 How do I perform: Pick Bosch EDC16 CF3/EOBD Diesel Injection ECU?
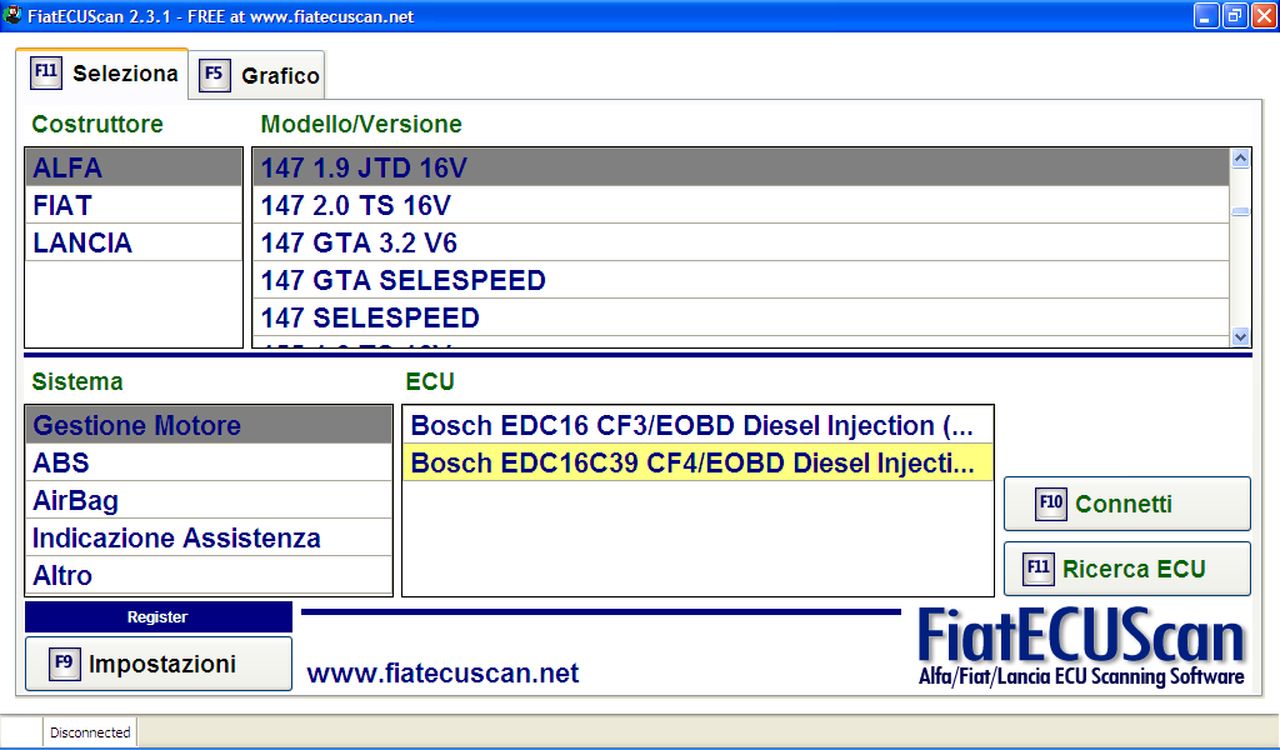pyautogui.click(x=691, y=426)
